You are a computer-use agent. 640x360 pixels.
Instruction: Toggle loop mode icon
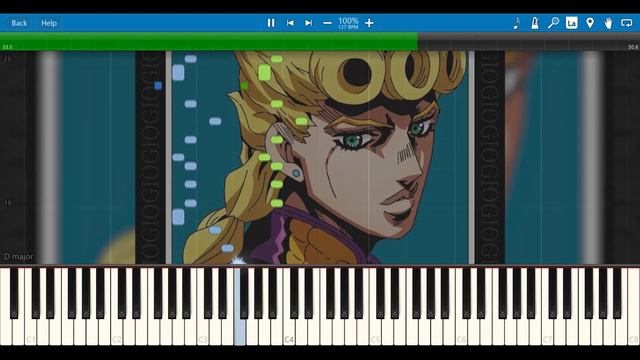click(x=627, y=23)
